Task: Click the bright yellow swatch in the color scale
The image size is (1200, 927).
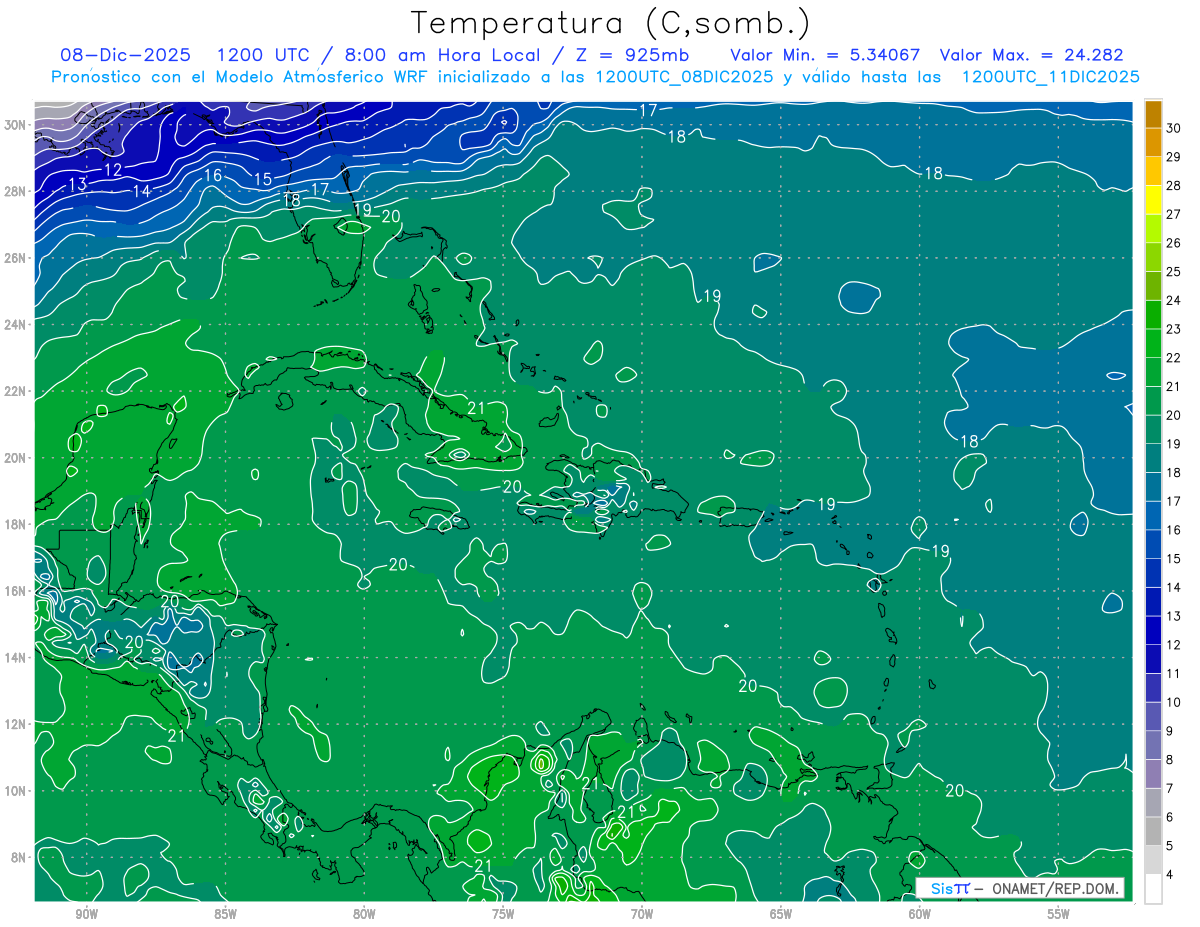Action: pos(1153,200)
